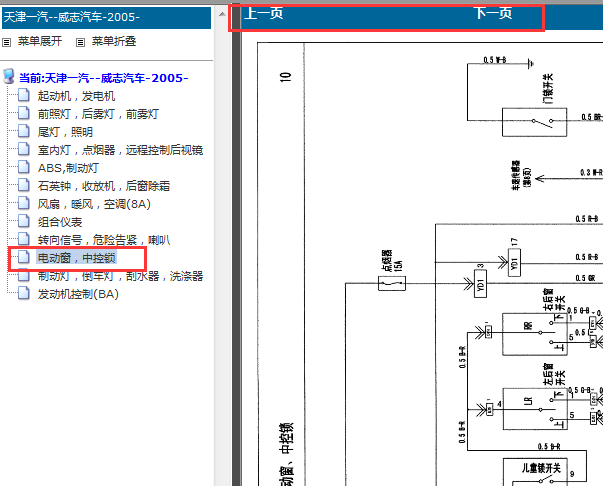Click the page icon beside 风扇，暖风，空调(8A)
The image size is (603, 486).
pos(24,203)
